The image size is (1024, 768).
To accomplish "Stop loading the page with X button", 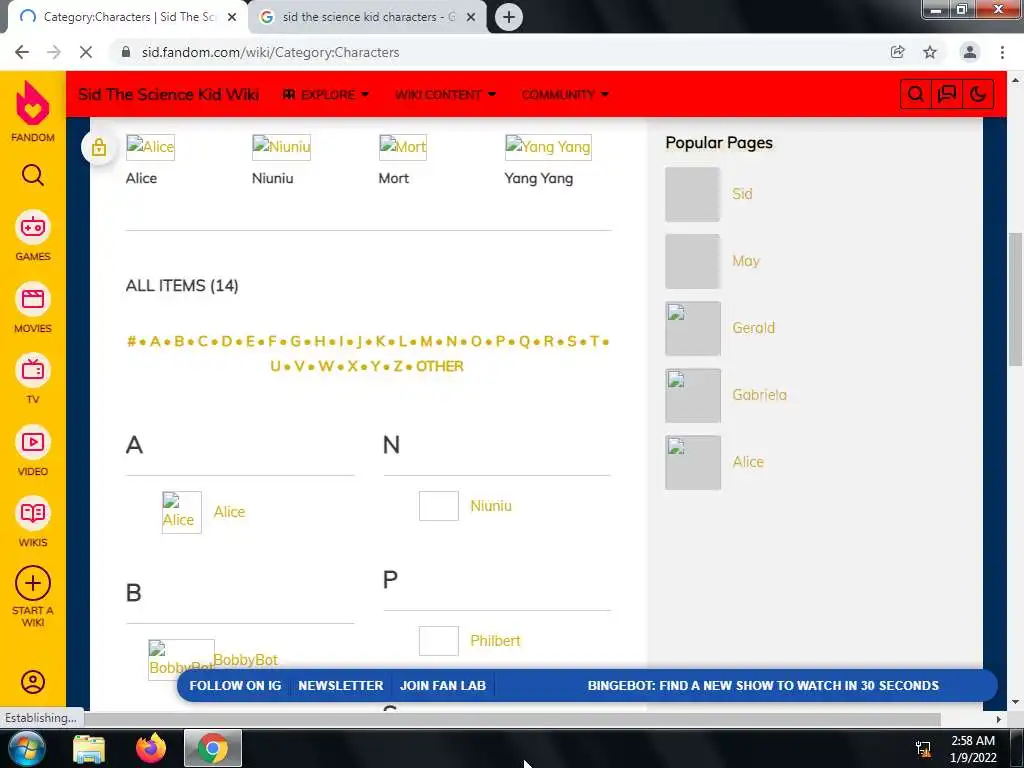I will pyautogui.click(x=86, y=52).
